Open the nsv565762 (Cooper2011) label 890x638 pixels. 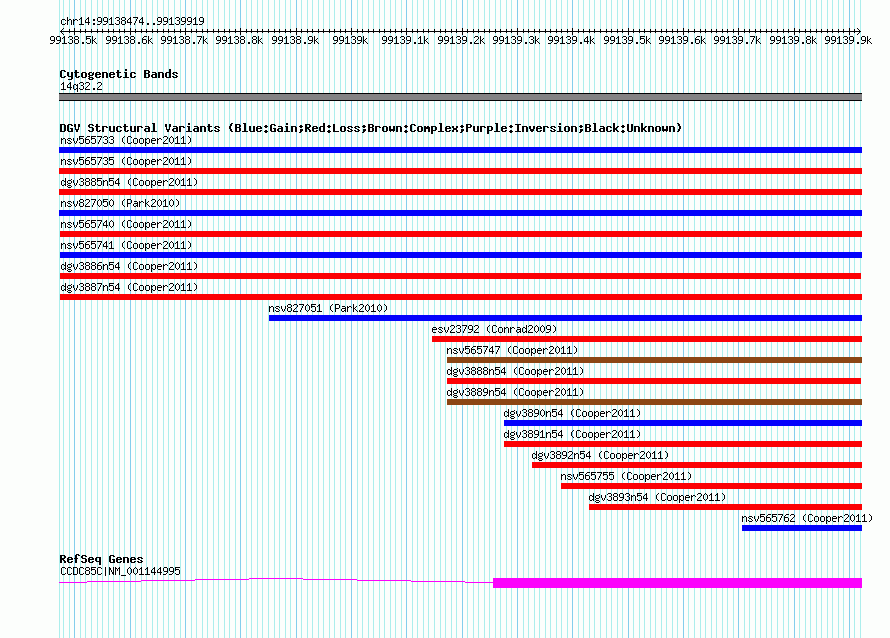click(807, 518)
